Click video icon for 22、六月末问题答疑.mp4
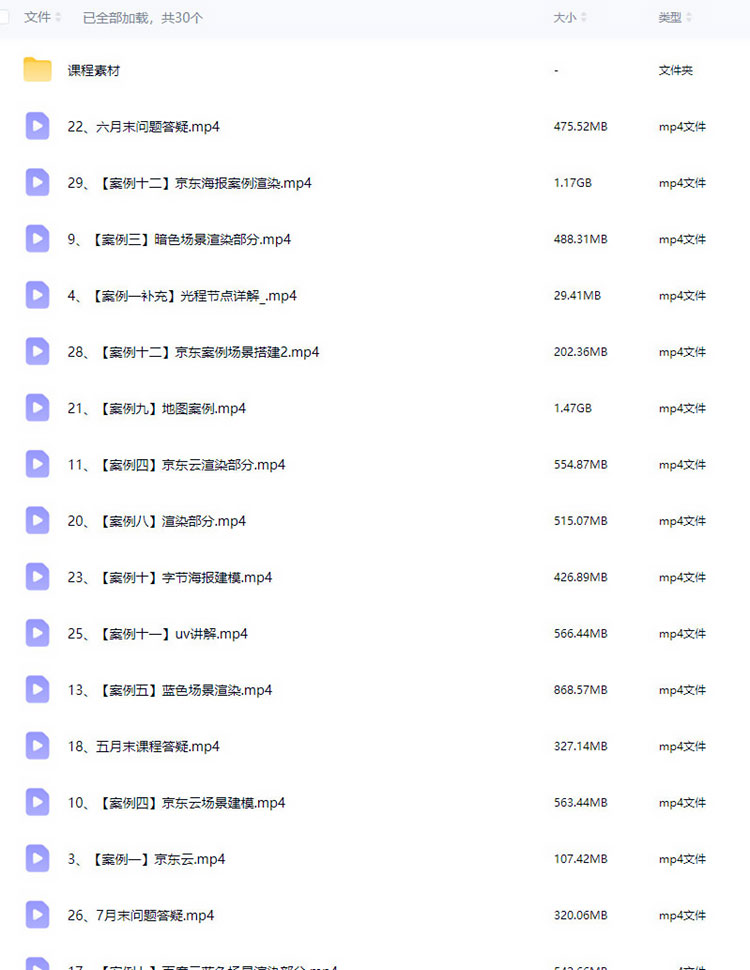Image resolution: width=750 pixels, height=970 pixels. 37,126
